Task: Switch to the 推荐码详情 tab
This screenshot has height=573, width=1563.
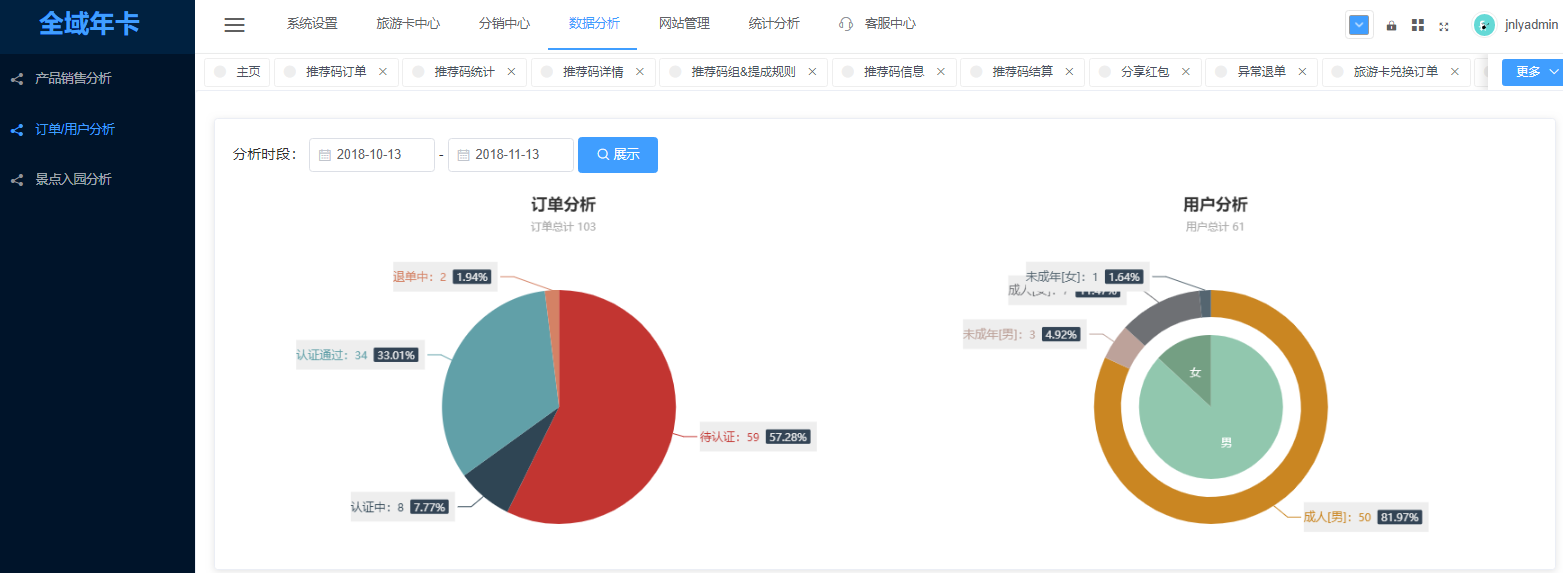Action: [x=593, y=72]
